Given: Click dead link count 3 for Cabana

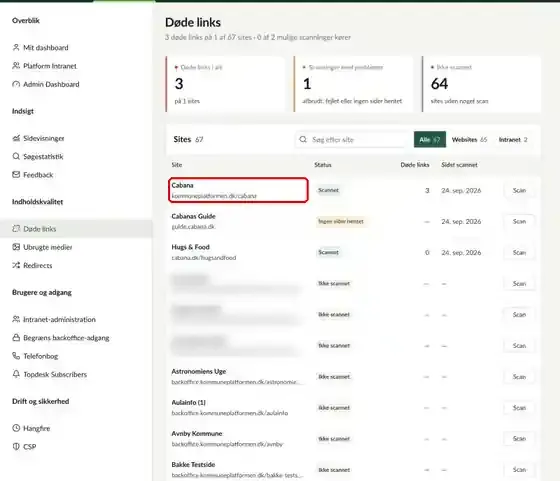Looking at the screenshot, I should click(x=427, y=190).
